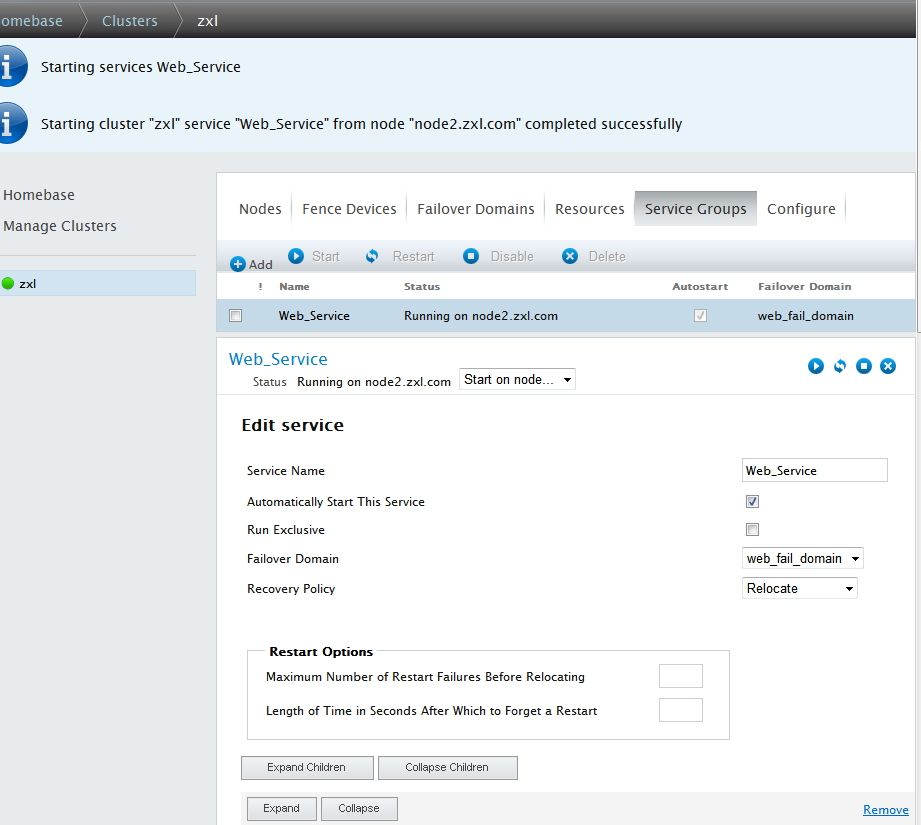Select the zxl cluster in the sidebar
921x825 pixels.
pos(98,284)
